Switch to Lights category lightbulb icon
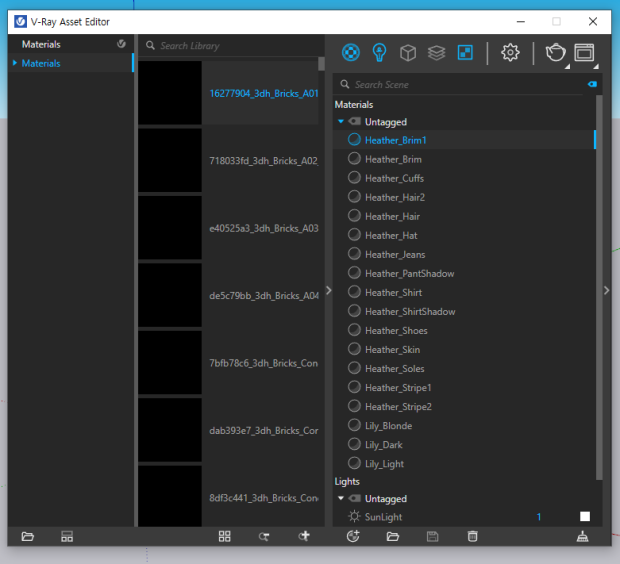The height and width of the screenshot is (564, 620). coord(380,53)
